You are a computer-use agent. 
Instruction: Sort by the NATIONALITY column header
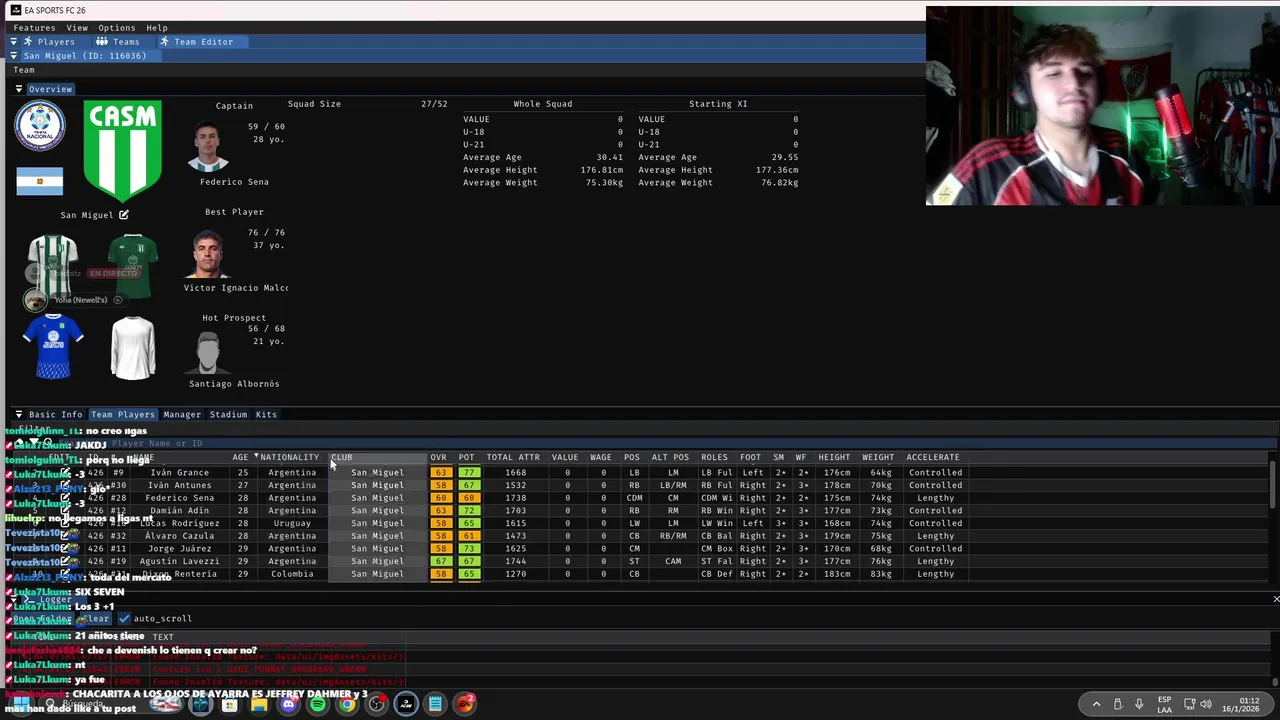click(289, 457)
